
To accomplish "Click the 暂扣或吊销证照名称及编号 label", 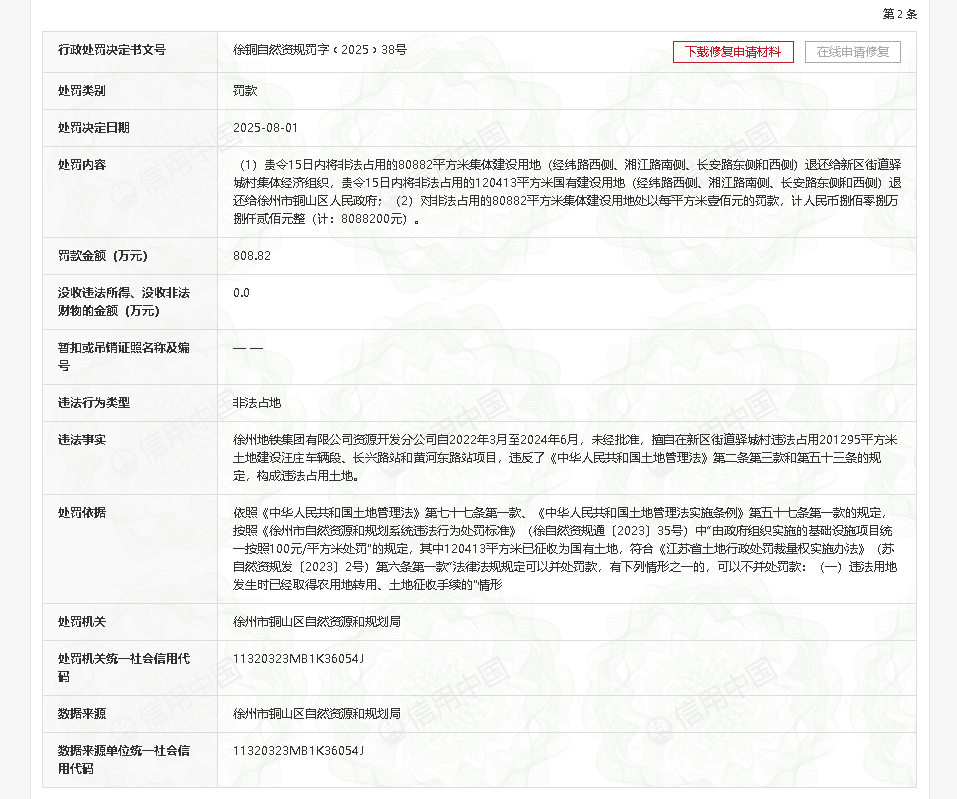I will coord(124,356).
